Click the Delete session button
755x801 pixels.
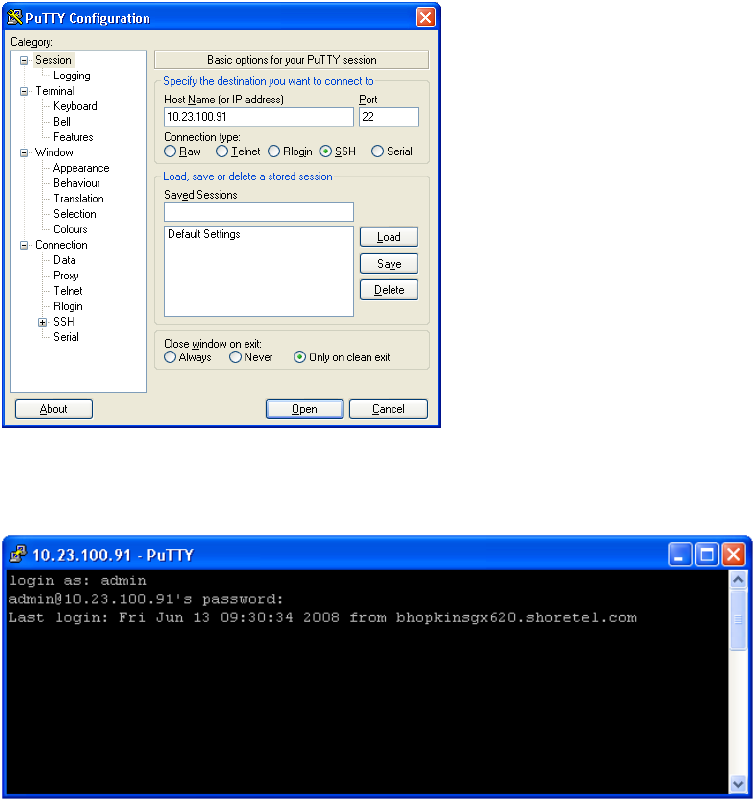(x=389, y=290)
